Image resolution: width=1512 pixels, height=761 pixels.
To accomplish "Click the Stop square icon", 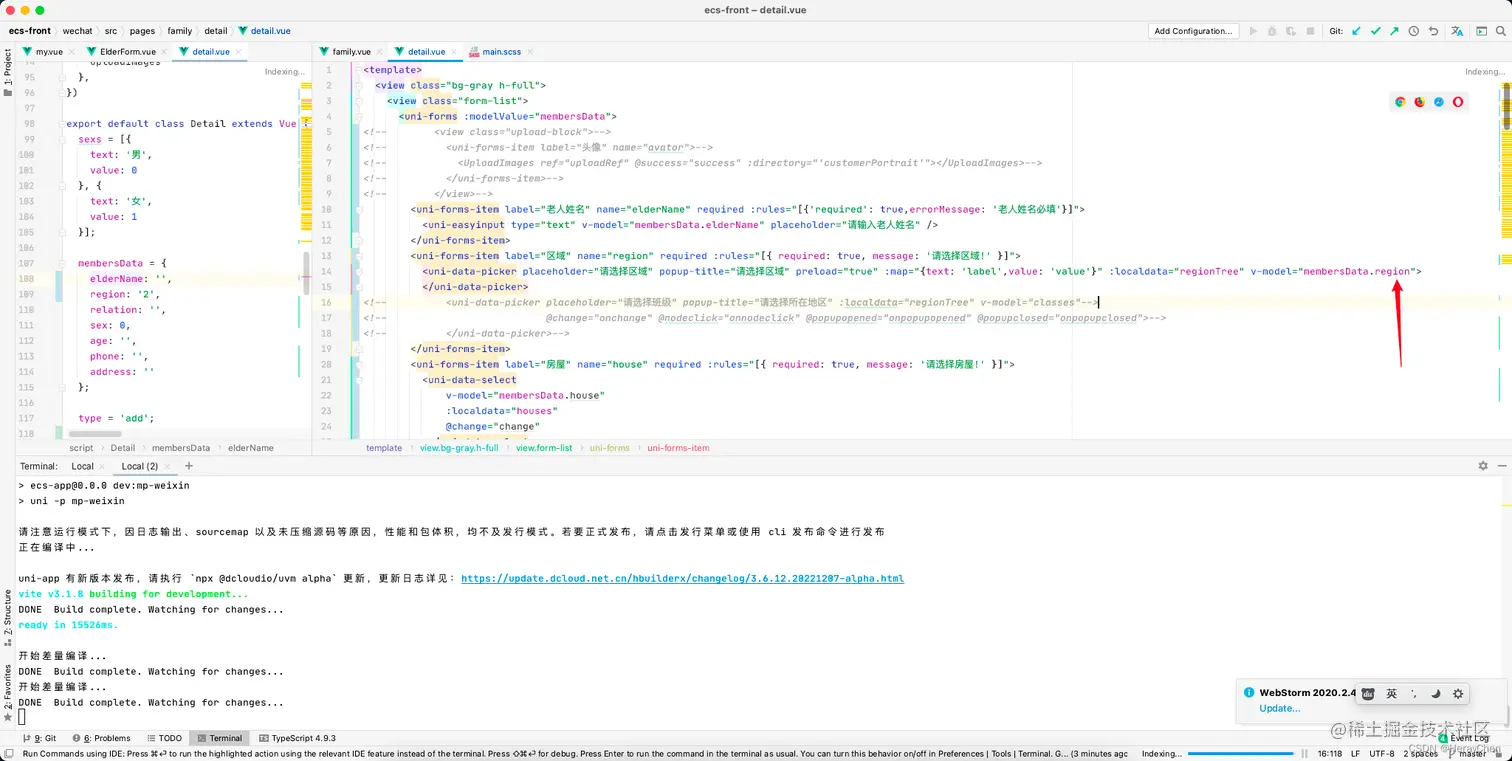I will [x=1310, y=31].
